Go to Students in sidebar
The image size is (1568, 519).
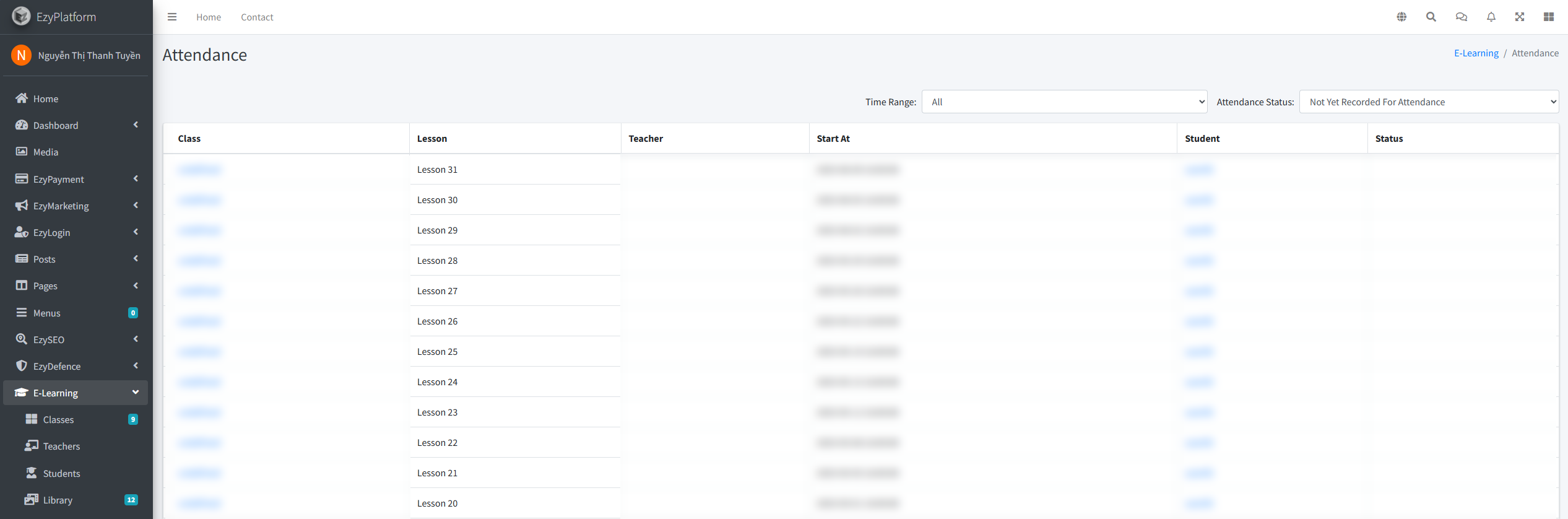pyautogui.click(x=61, y=473)
